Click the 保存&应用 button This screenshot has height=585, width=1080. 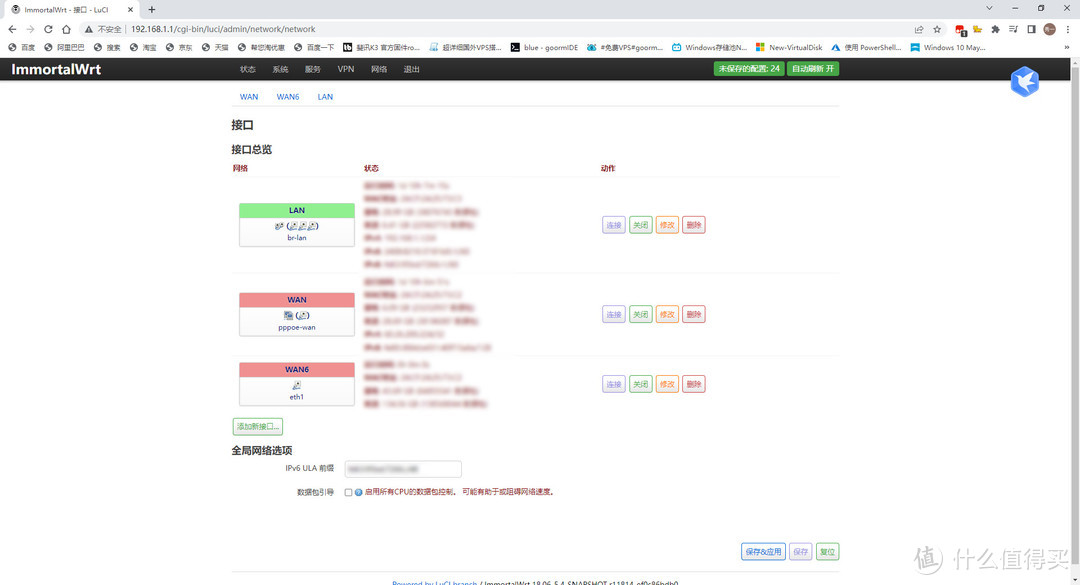tap(762, 551)
